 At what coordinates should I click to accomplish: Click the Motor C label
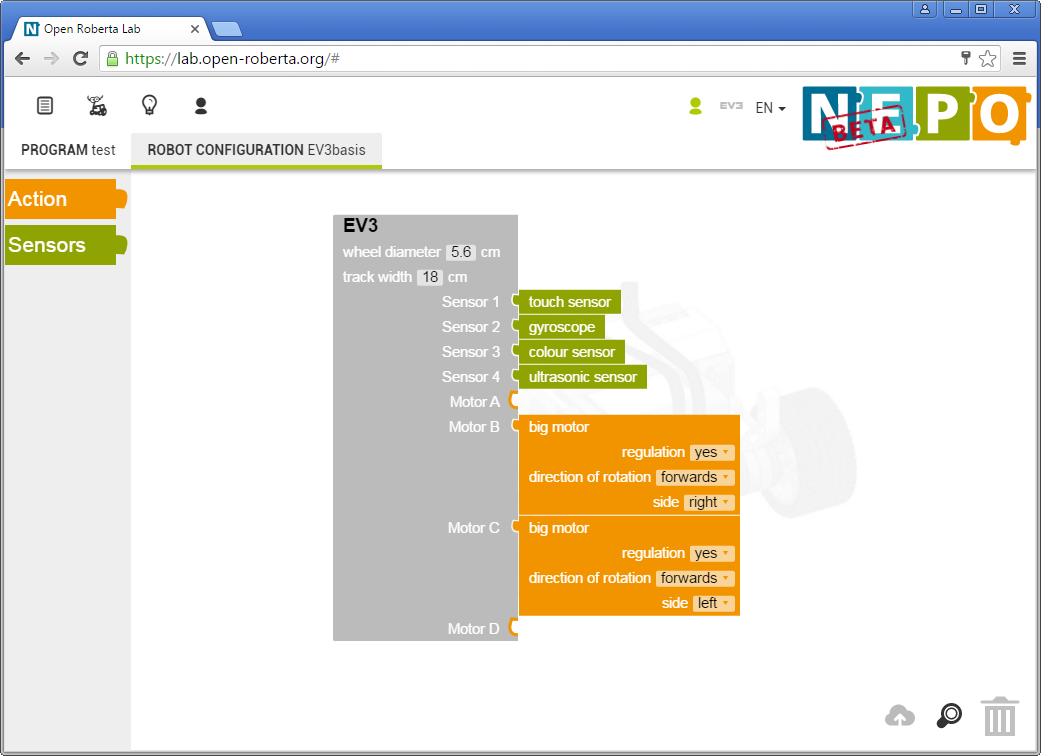click(473, 528)
